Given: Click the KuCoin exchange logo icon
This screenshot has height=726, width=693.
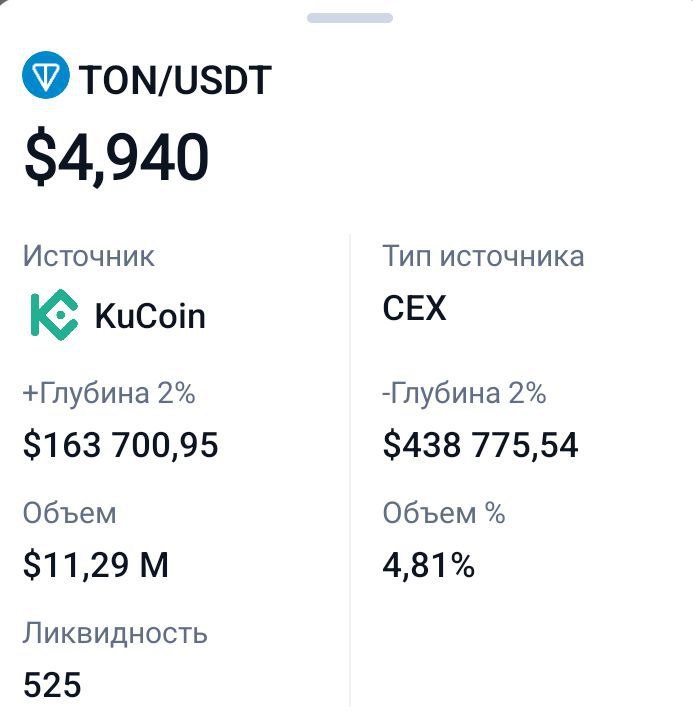Looking at the screenshot, I should 53,316.
